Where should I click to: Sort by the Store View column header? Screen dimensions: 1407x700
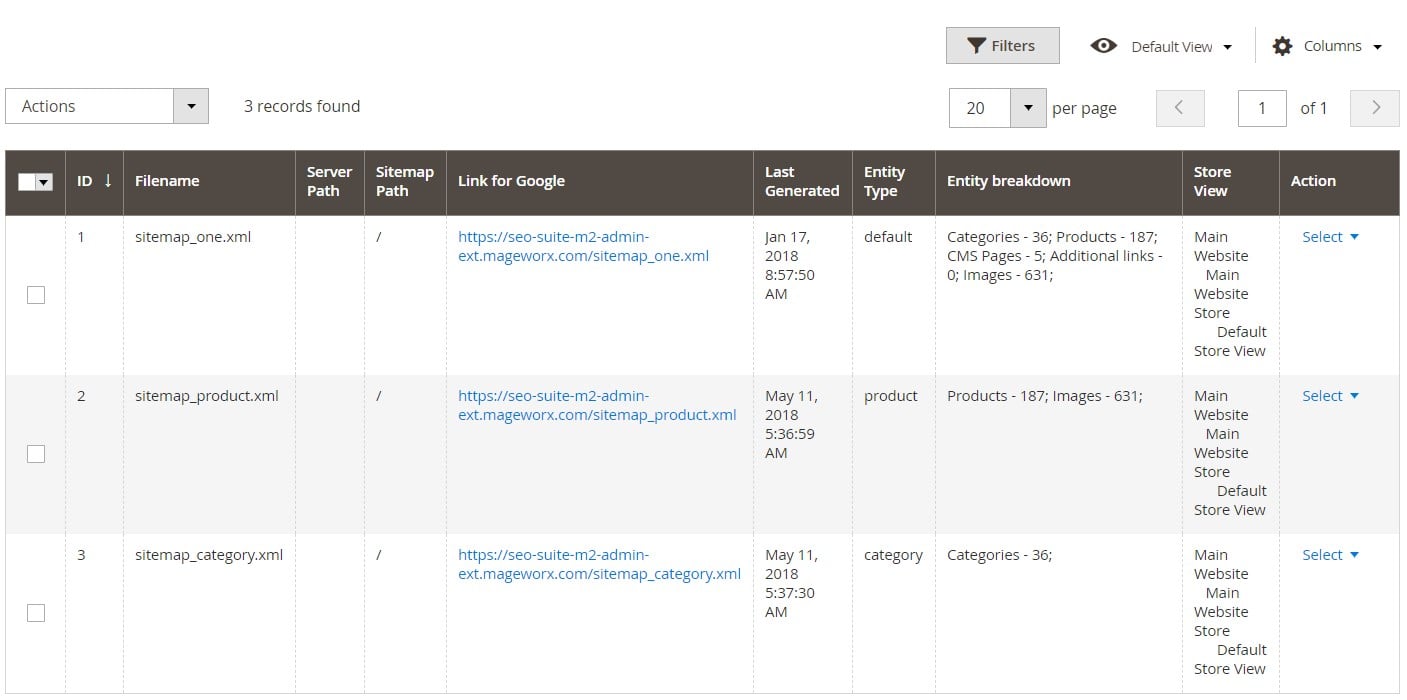(x=1230, y=181)
